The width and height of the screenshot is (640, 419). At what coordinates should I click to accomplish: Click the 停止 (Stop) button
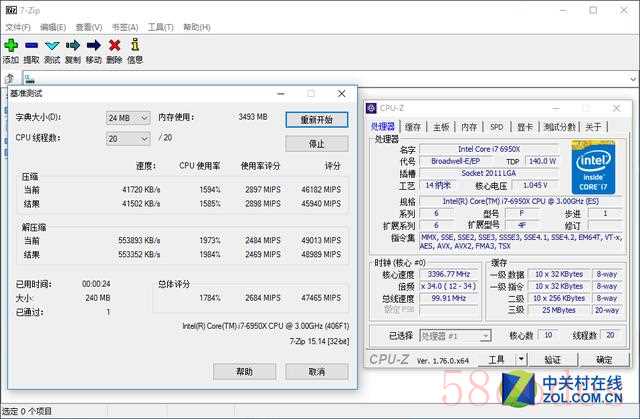(317, 144)
